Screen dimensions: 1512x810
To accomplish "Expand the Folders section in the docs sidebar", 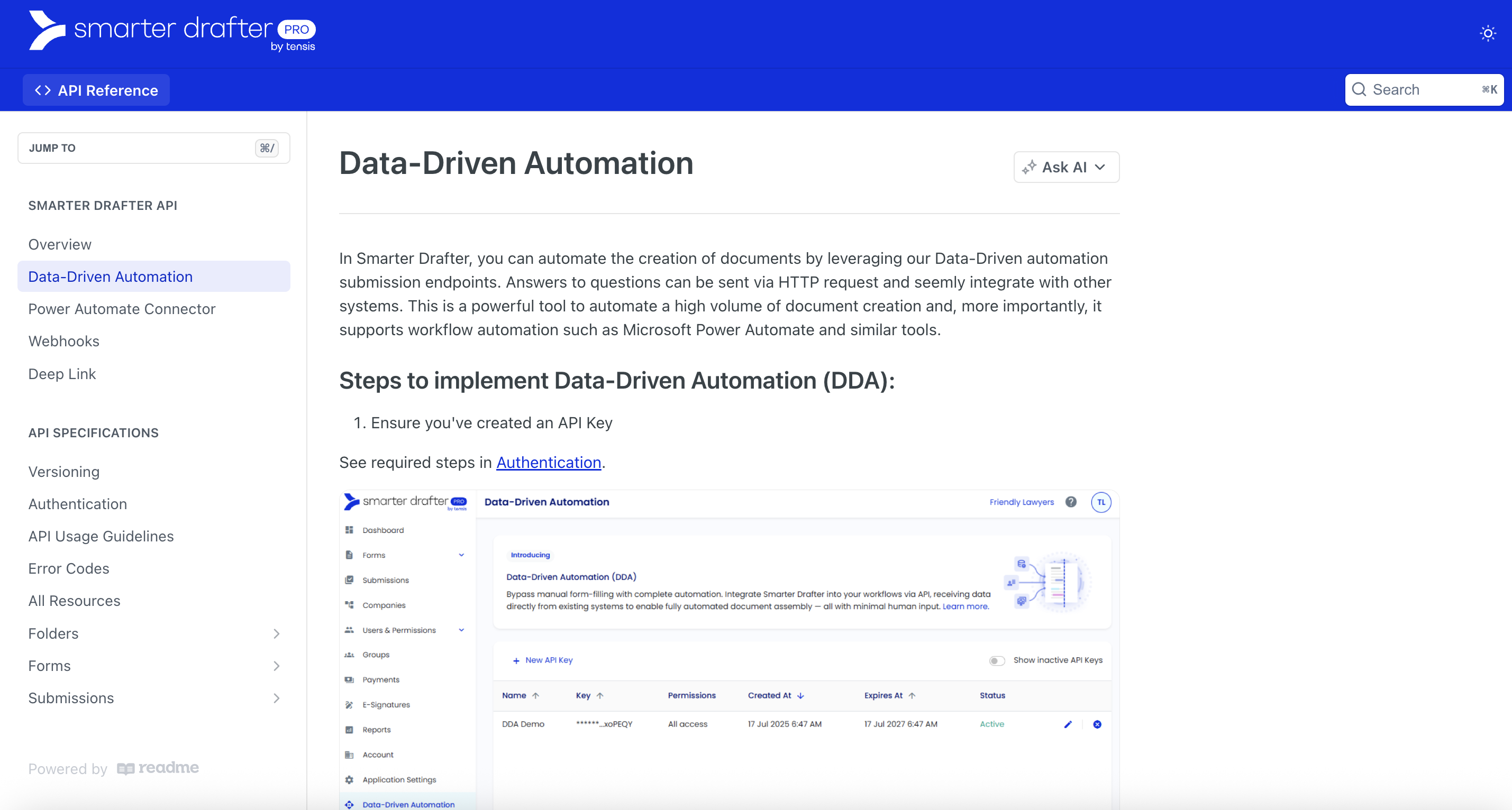I will click(276, 633).
